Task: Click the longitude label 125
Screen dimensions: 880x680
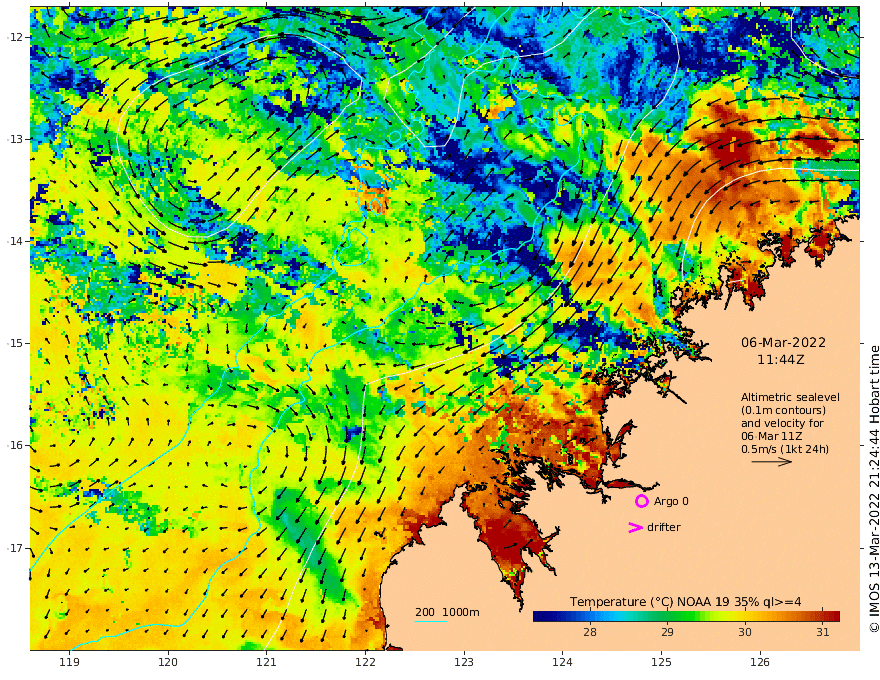Action: point(661,662)
